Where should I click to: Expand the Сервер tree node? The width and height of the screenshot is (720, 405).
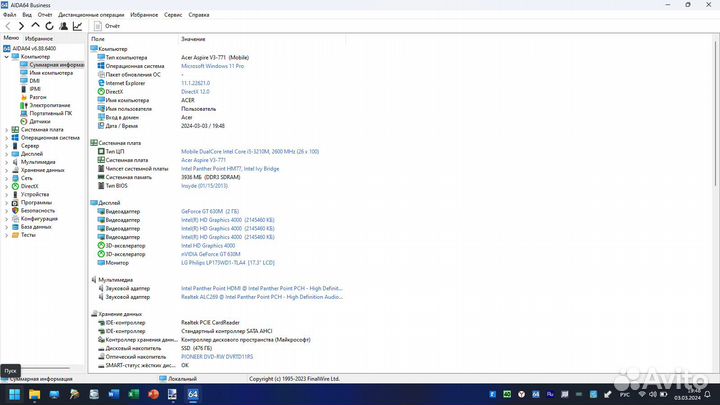(6, 146)
